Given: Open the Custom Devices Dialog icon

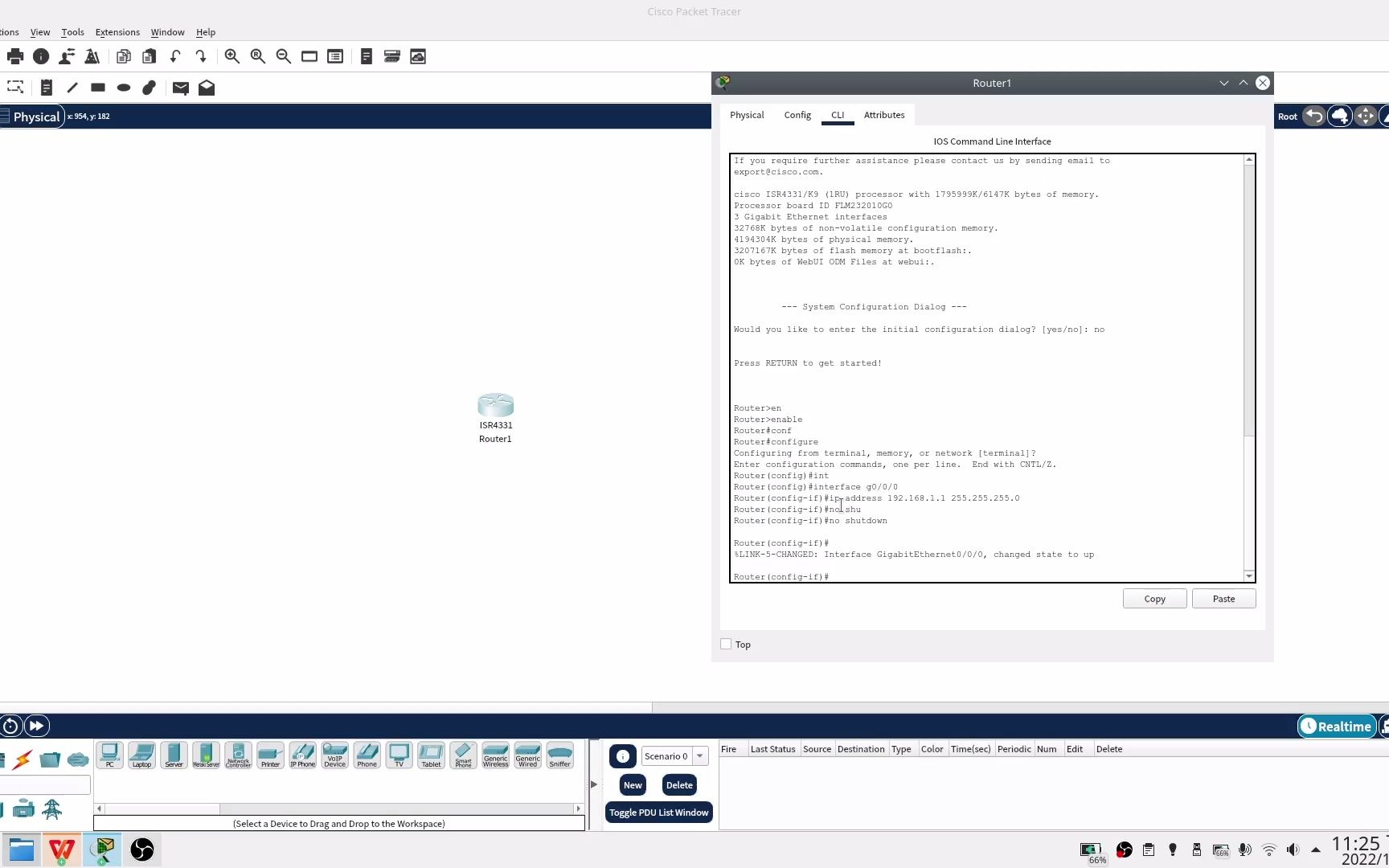Looking at the screenshot, I should coord(367,56).
